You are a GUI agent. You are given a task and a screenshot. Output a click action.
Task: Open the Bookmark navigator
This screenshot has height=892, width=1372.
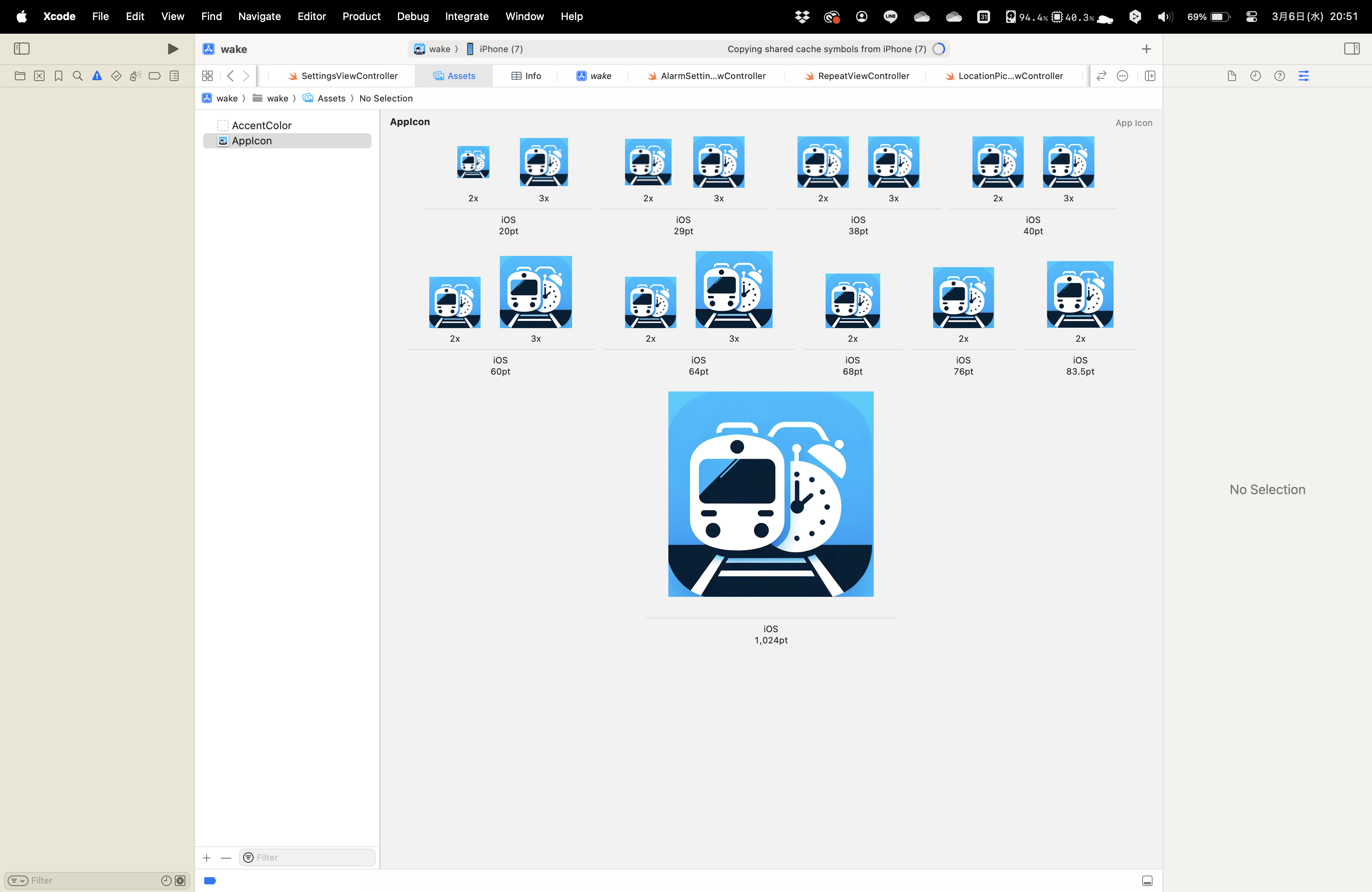click(x=58, y=75)
